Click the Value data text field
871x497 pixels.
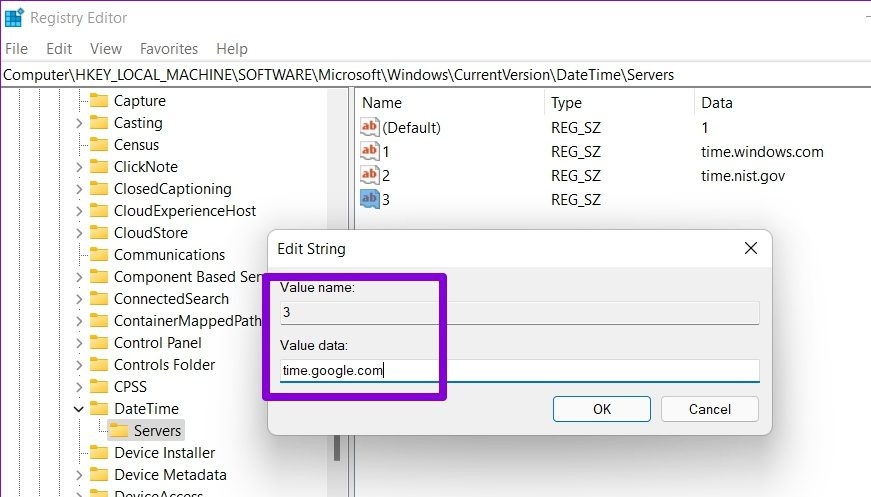519,370
